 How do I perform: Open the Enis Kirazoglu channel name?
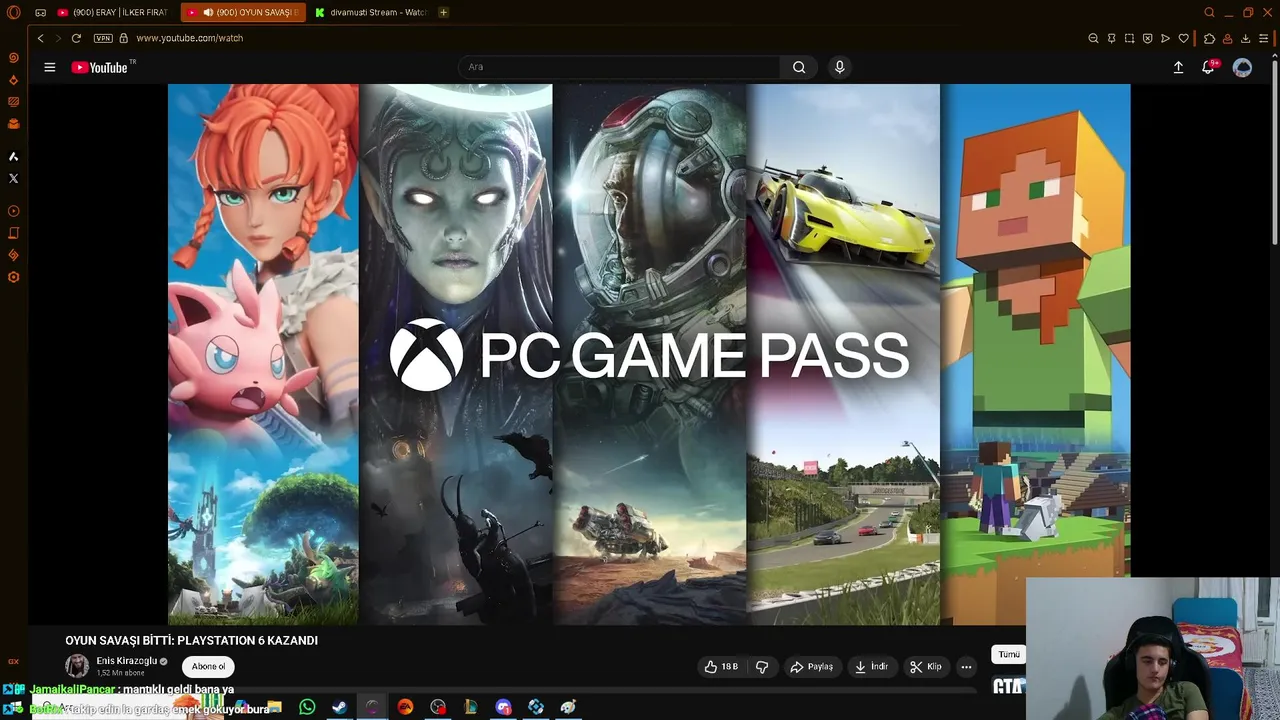pyautogui.click(x=126, y=661)
